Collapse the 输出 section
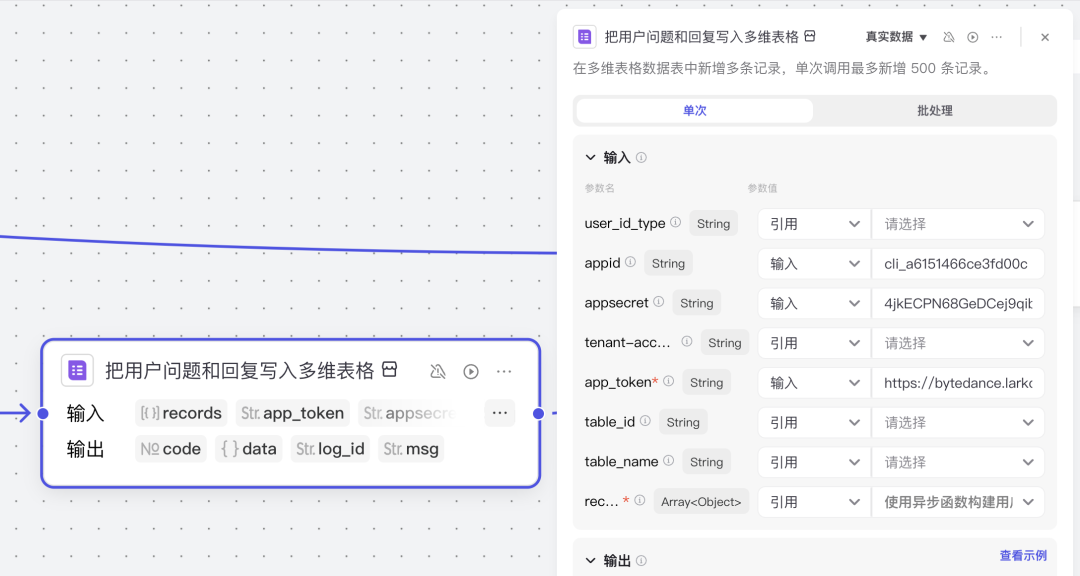The width and height of the screenshot is (1080, 576). (x=590, y=561)
